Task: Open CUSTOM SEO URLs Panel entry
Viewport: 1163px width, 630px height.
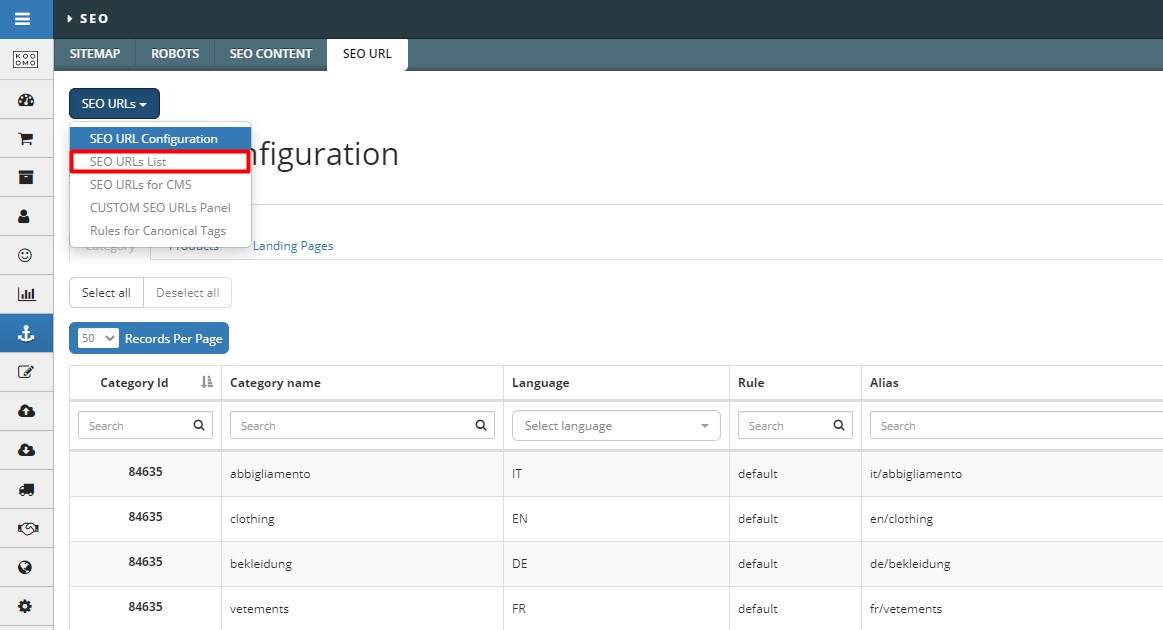Action: coord(160,208)
